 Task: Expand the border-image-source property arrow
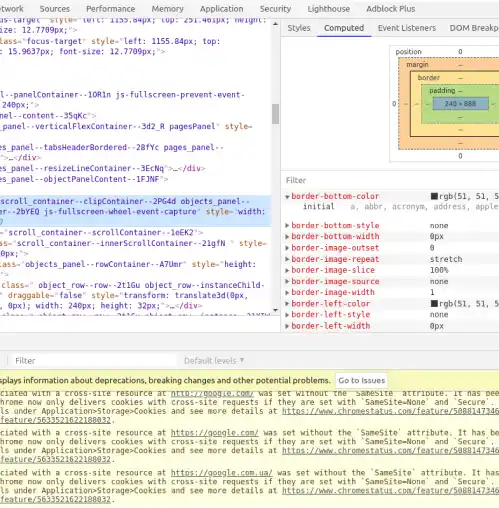(x=287, y=282)
